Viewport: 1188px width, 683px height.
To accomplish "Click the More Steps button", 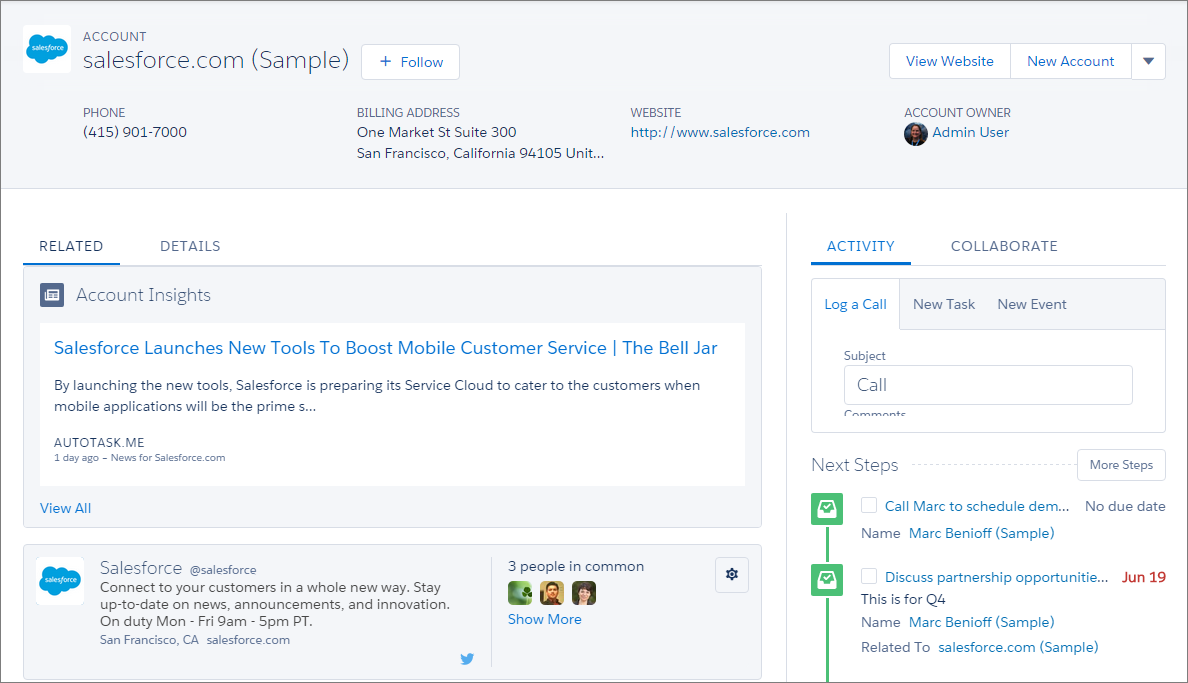I will click(1121, 465).
